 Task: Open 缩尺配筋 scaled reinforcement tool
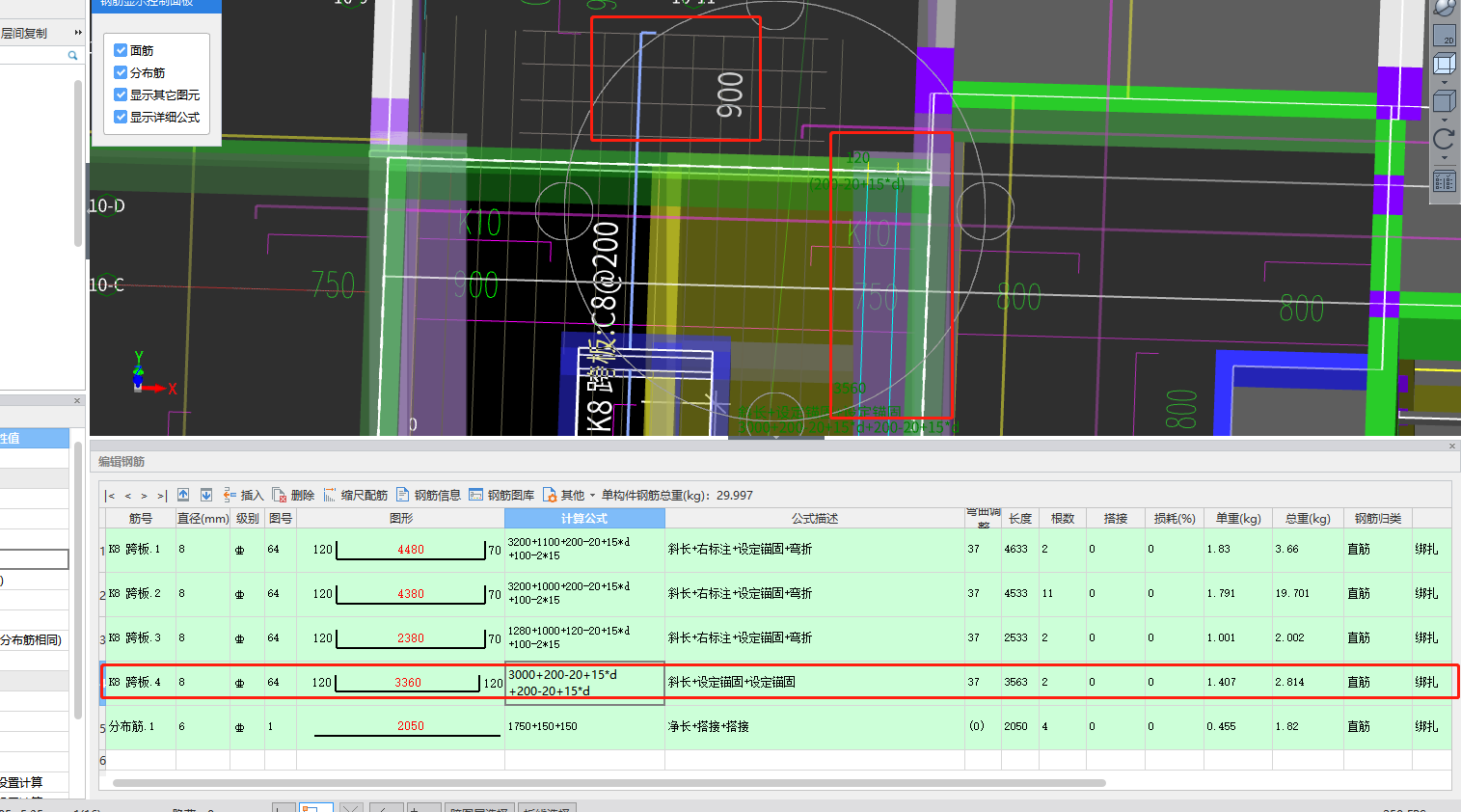[356, 495]
